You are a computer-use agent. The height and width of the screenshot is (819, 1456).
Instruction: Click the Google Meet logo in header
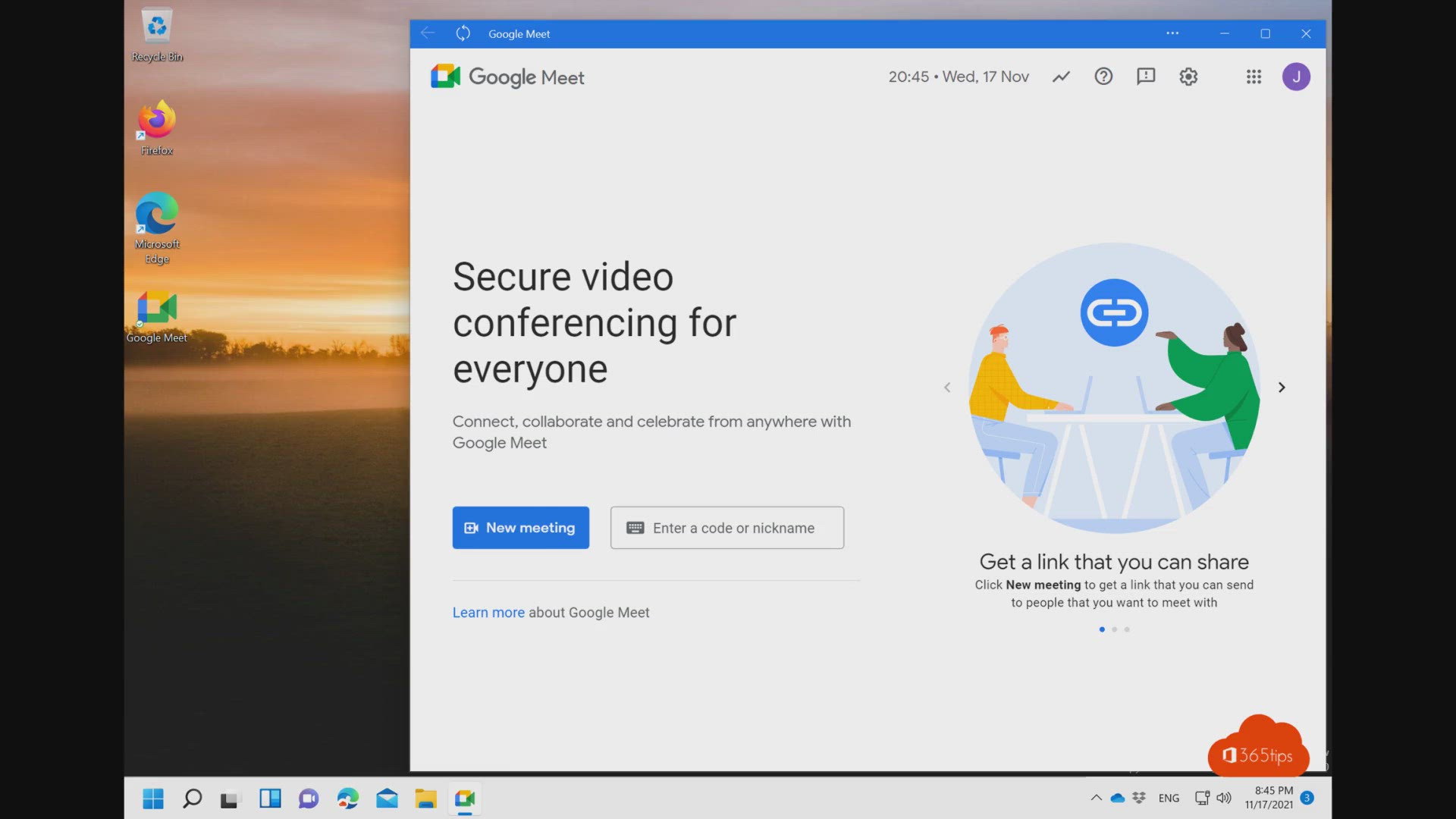(x=507, y=77)
